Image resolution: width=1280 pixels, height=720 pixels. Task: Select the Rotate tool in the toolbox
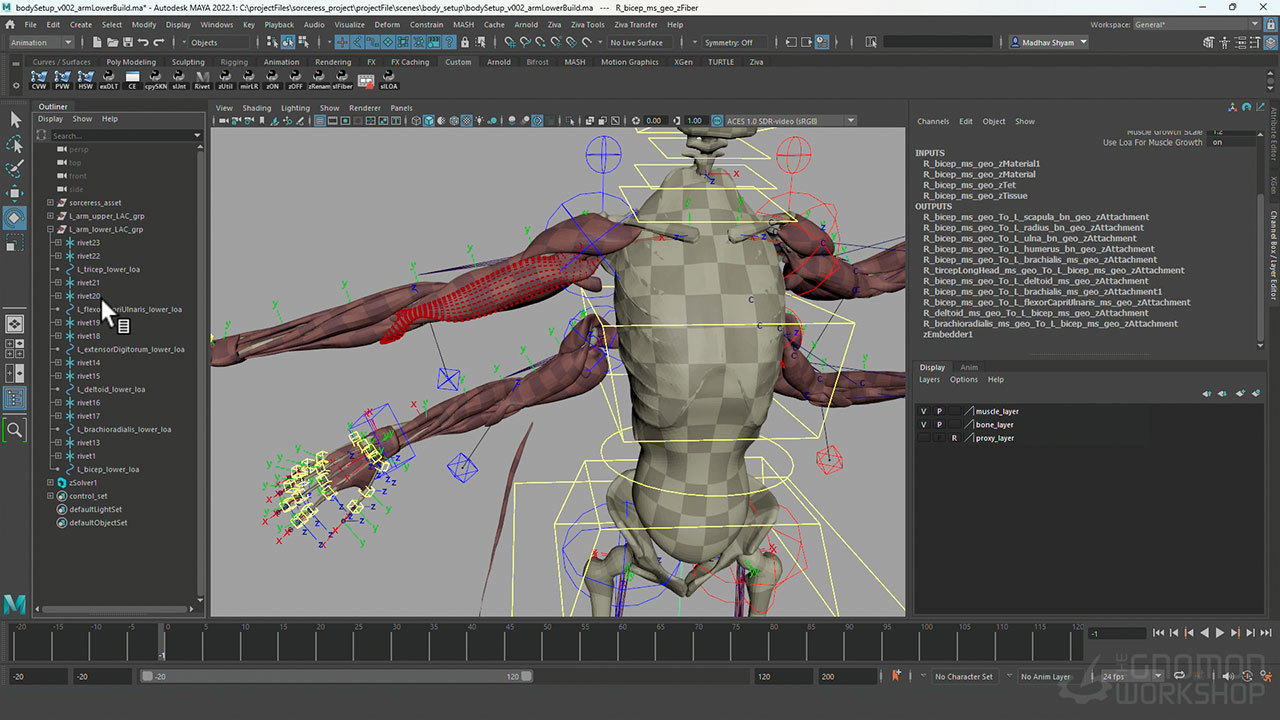click(15, 217)
